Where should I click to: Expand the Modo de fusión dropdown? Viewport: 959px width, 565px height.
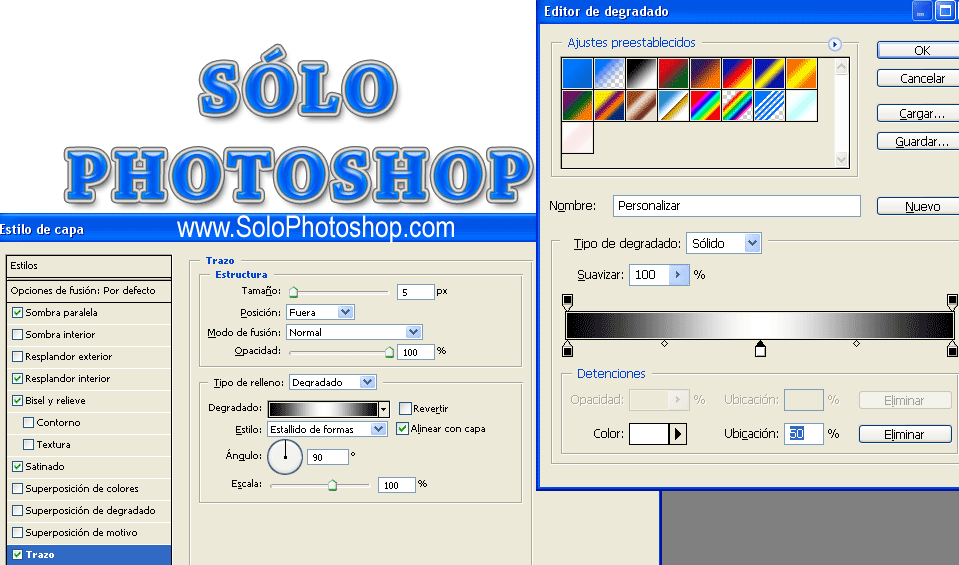pos(413,332)
